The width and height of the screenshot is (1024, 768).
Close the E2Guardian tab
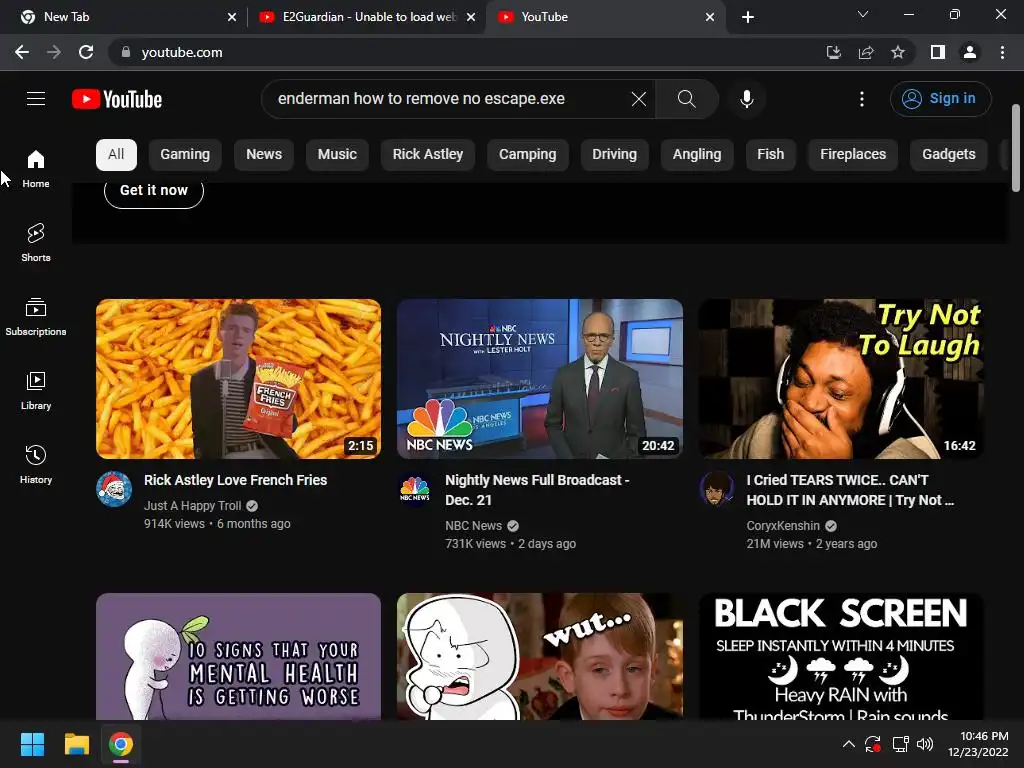pos(471,17)
